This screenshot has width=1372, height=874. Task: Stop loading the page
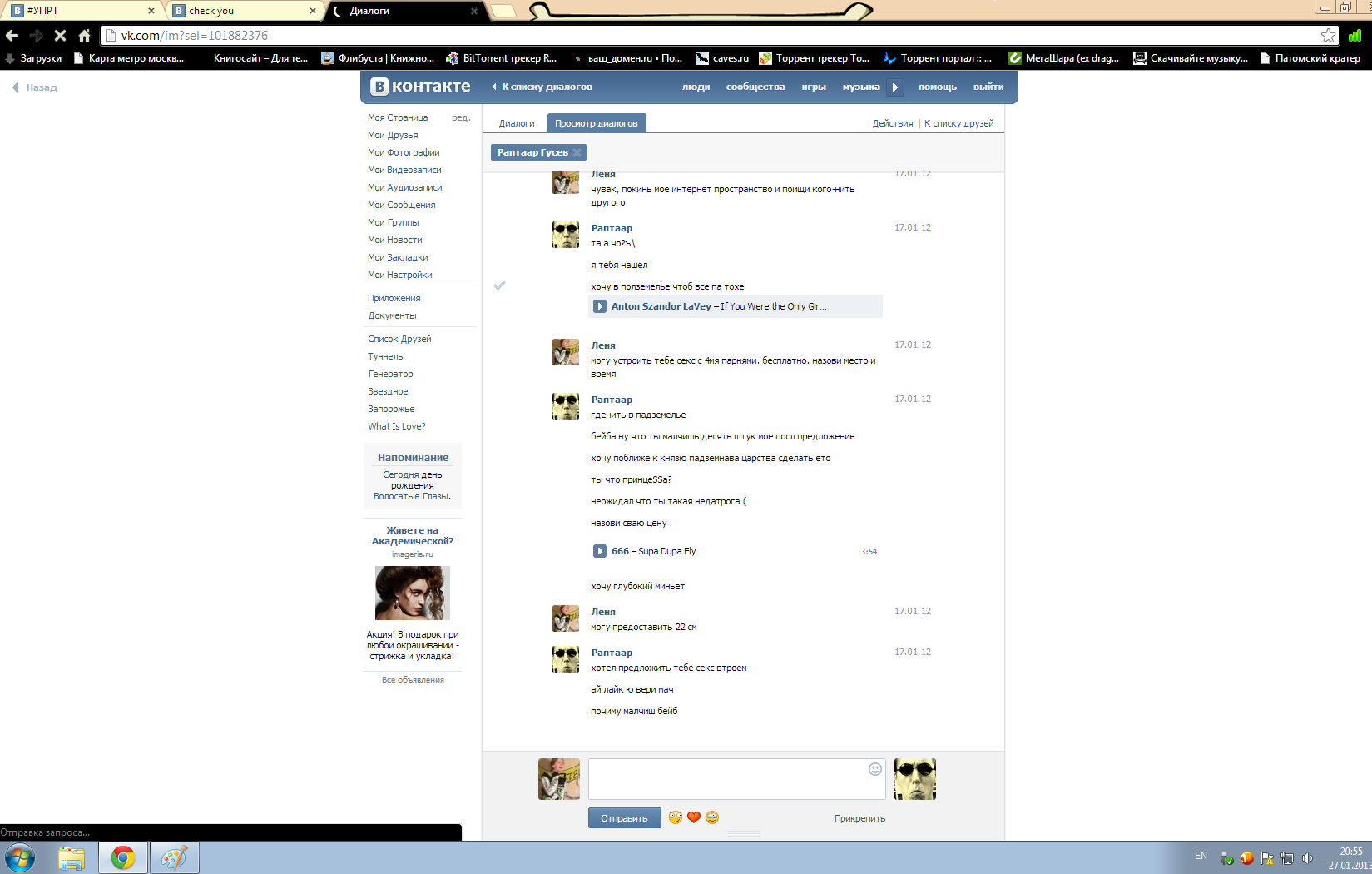click(60, 36)
